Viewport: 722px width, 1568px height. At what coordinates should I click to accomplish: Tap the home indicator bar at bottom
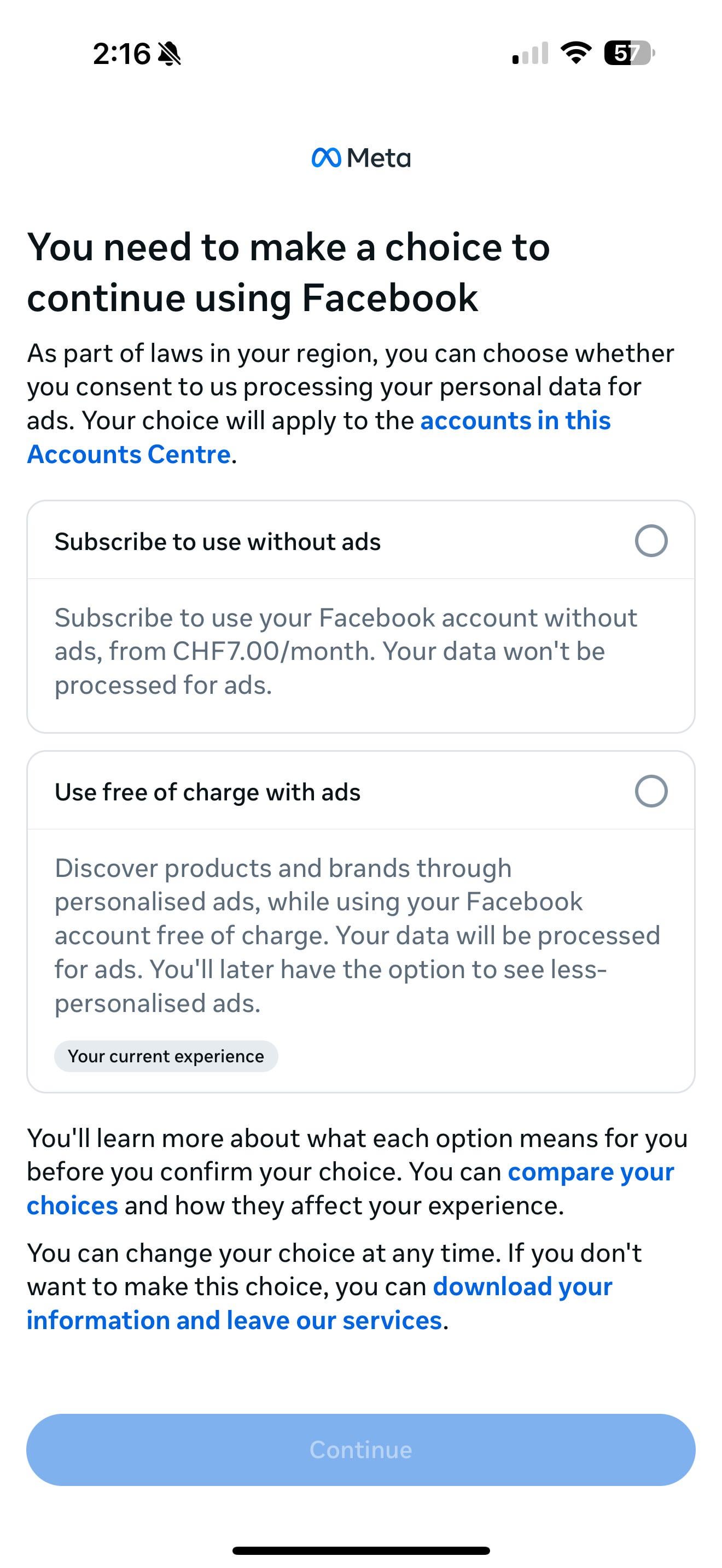[x=361, y=1550]
